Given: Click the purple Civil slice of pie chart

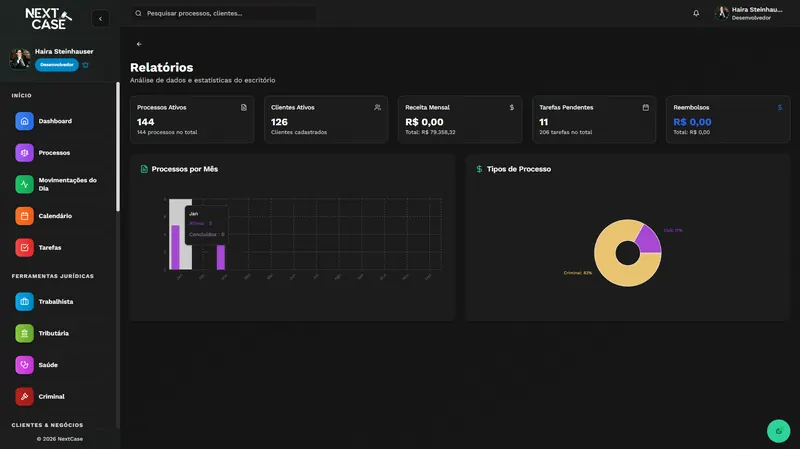Looking at the screenshot, I should 649,240.
